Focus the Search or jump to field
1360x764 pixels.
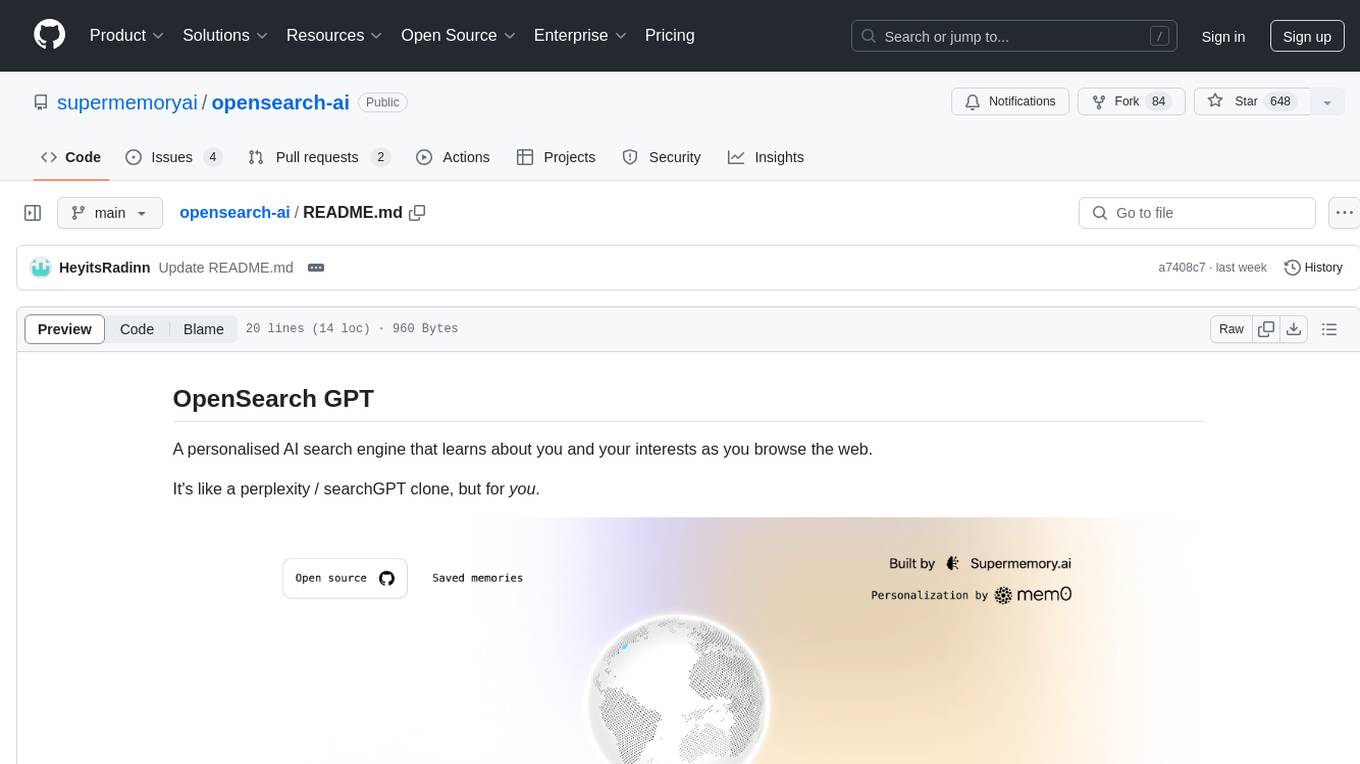coord(1014,36)
